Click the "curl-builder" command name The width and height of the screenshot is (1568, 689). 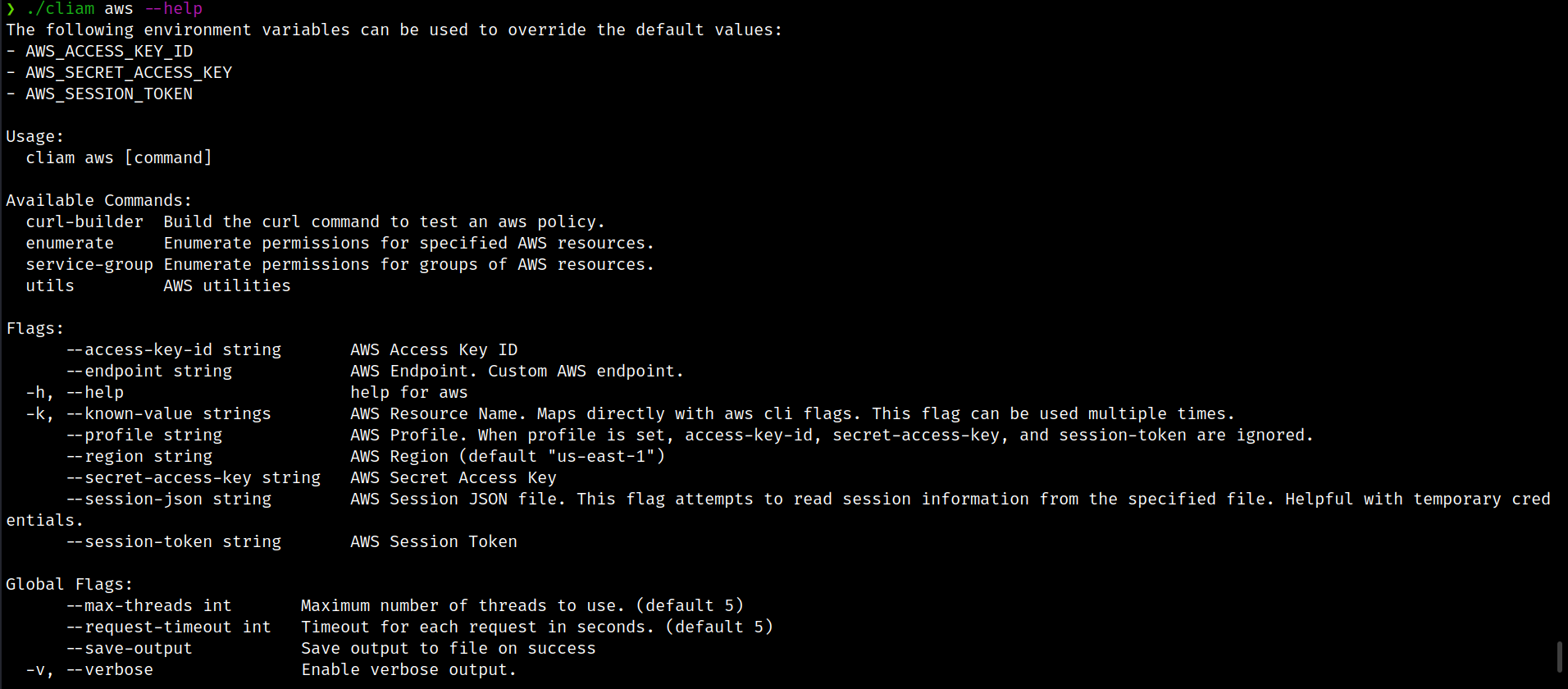pos(84,222)
